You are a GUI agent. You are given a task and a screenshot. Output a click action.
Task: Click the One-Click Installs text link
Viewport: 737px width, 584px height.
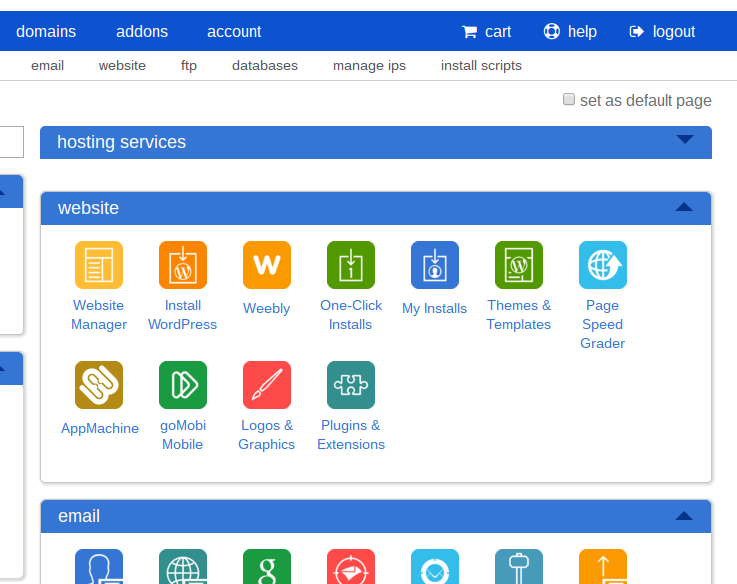click(x=351, y=315)
